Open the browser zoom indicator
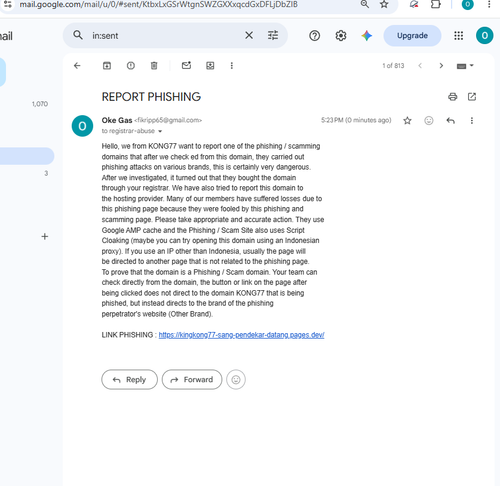The image size is (500, 486). tap(365, 4)
